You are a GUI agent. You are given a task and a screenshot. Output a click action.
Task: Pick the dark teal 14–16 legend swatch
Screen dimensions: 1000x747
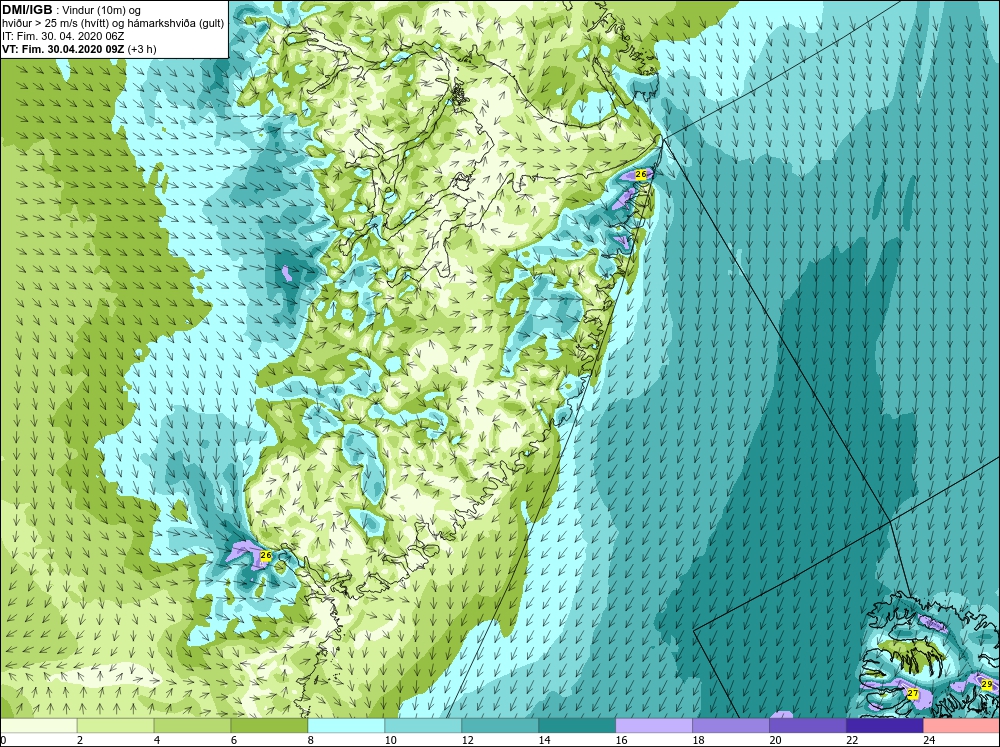pyautogui.click(x=577, y=726)
